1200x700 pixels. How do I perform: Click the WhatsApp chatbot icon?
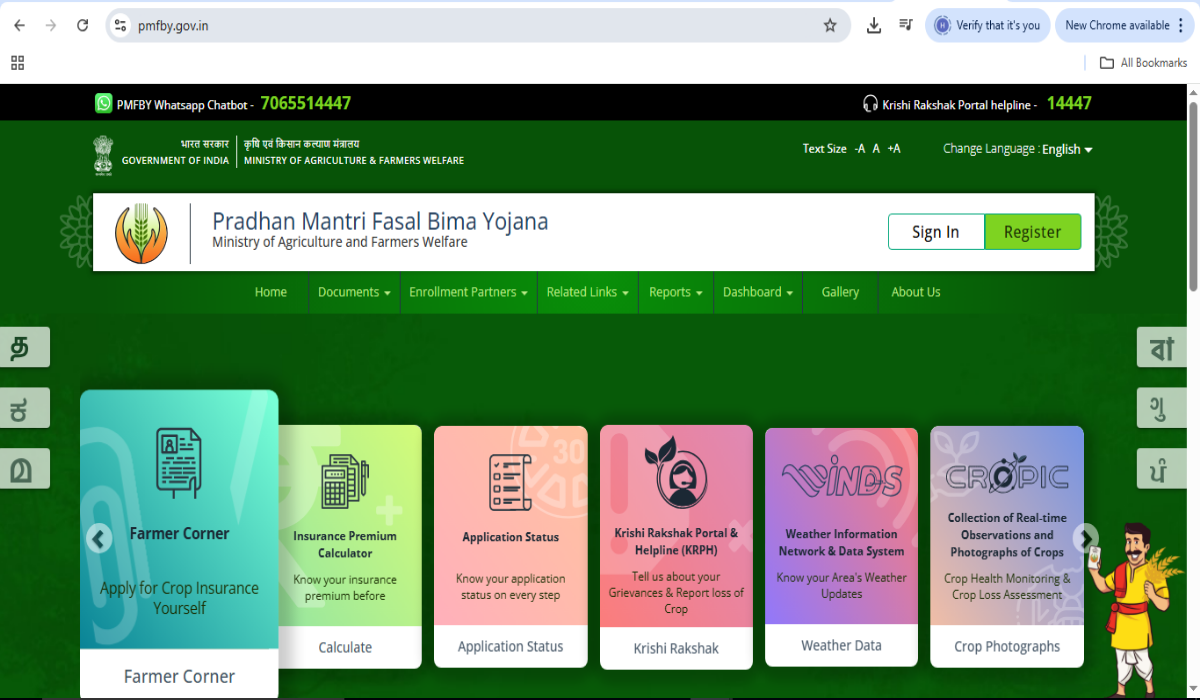pos(104,103)
